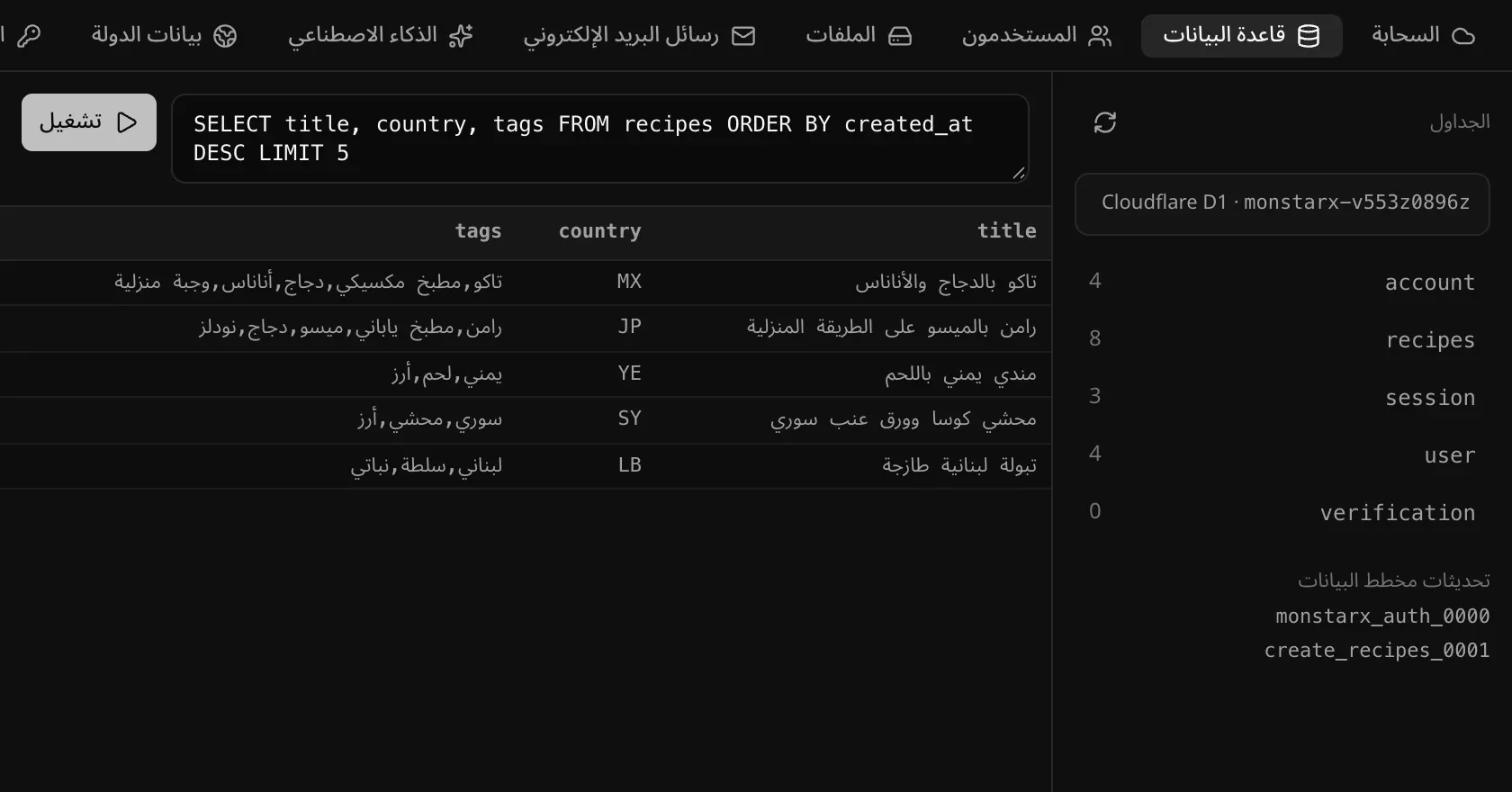Image resolution: width=1512 pixels, height=792 pixels.
Task: Click the MX country cell
Action: point(629,282)
